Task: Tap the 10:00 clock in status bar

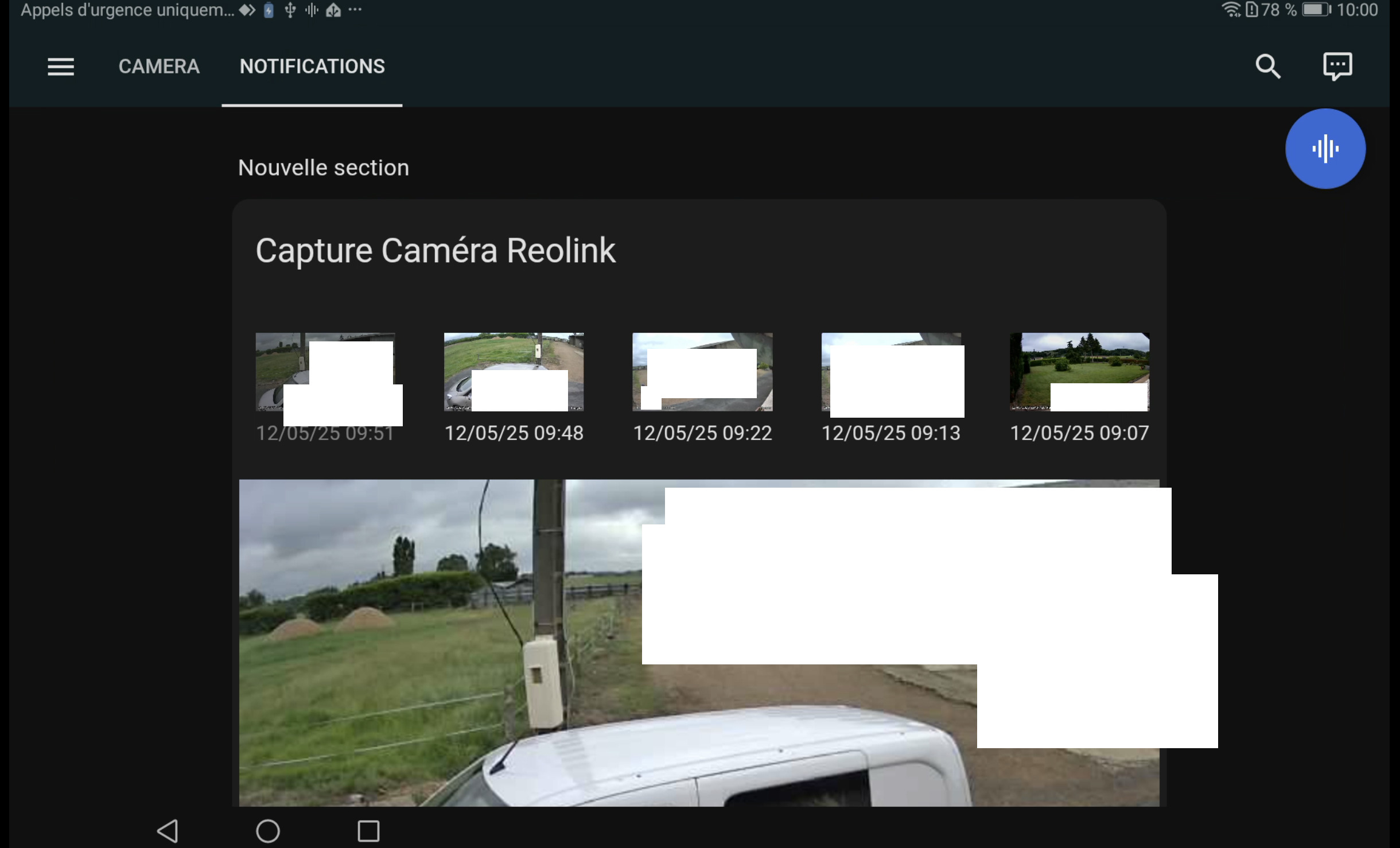Action: [1357, 10]
